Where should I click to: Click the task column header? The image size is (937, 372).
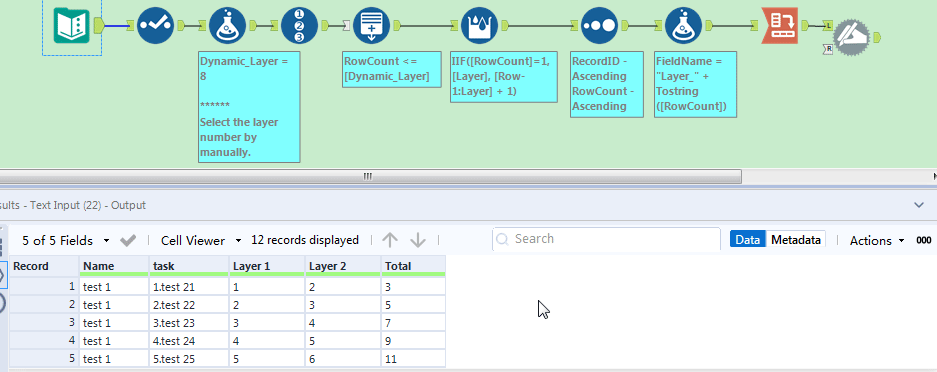point(189,266)
